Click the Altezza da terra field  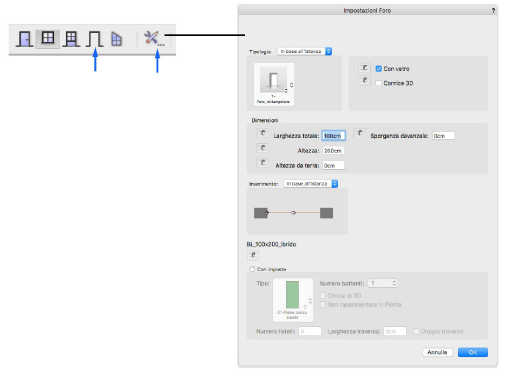(x=333, y=165)
